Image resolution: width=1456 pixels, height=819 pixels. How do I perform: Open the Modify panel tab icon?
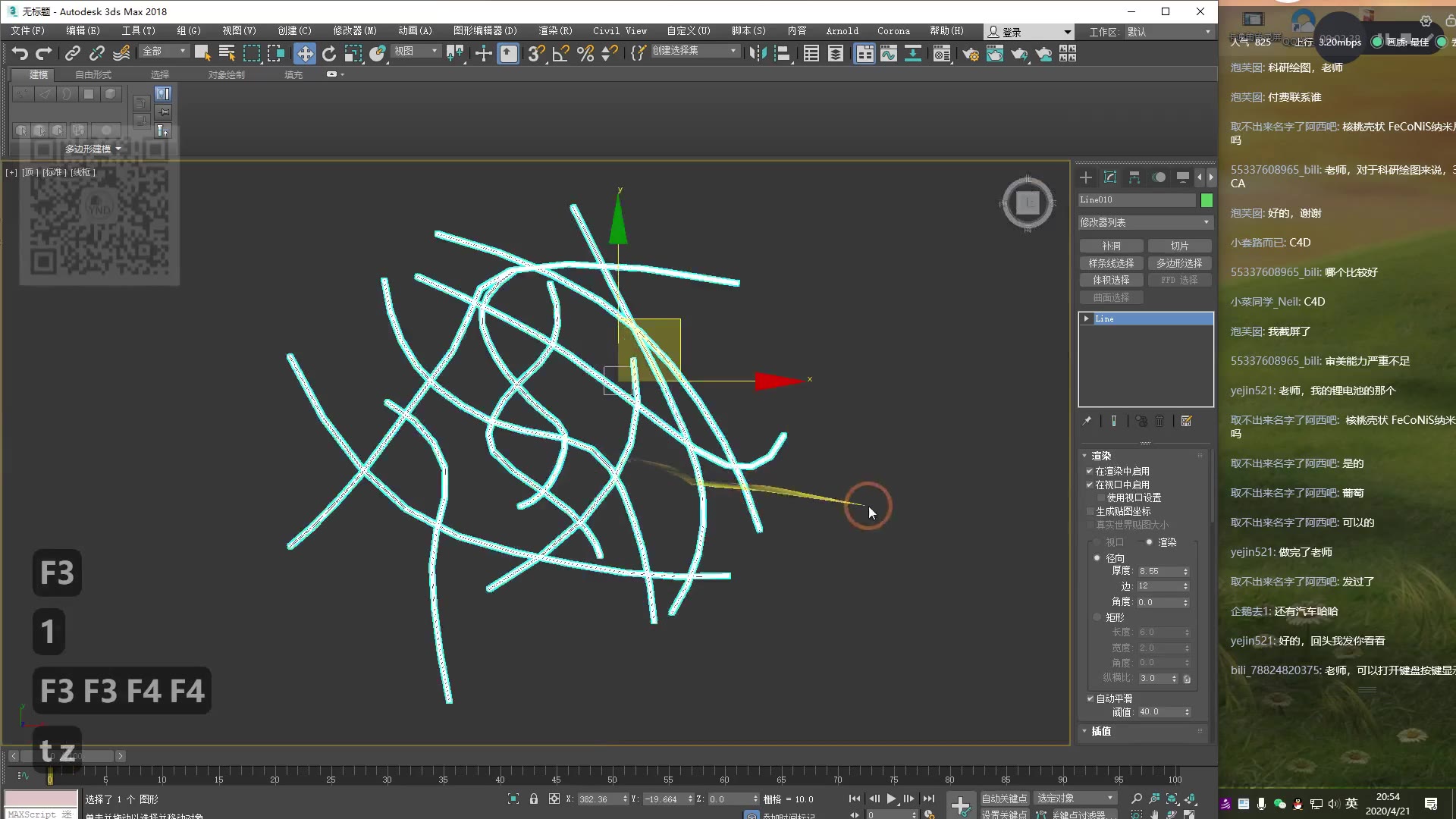[x=1110, y=177]
